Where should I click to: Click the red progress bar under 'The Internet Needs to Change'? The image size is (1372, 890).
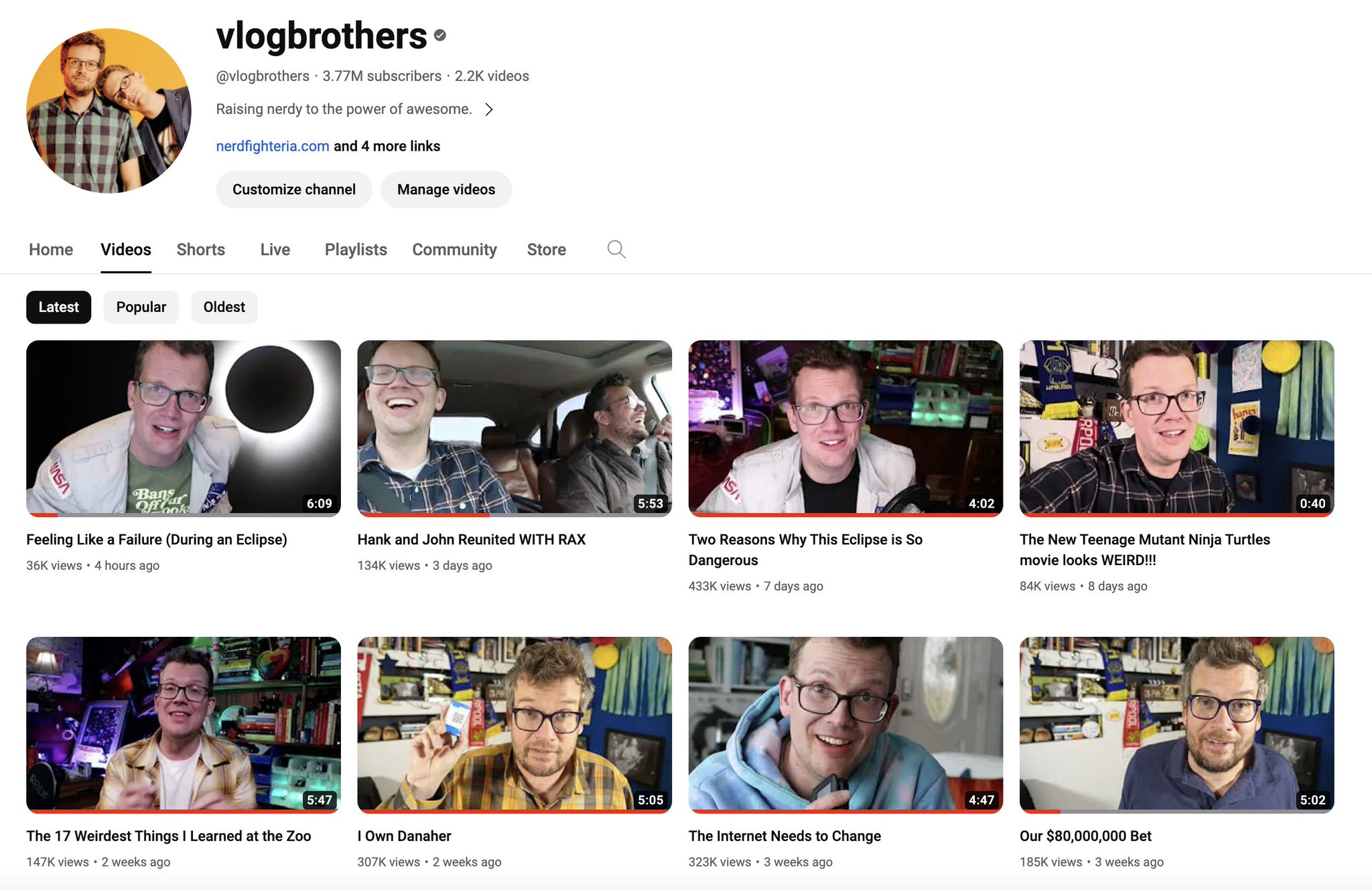coord(845,812)
